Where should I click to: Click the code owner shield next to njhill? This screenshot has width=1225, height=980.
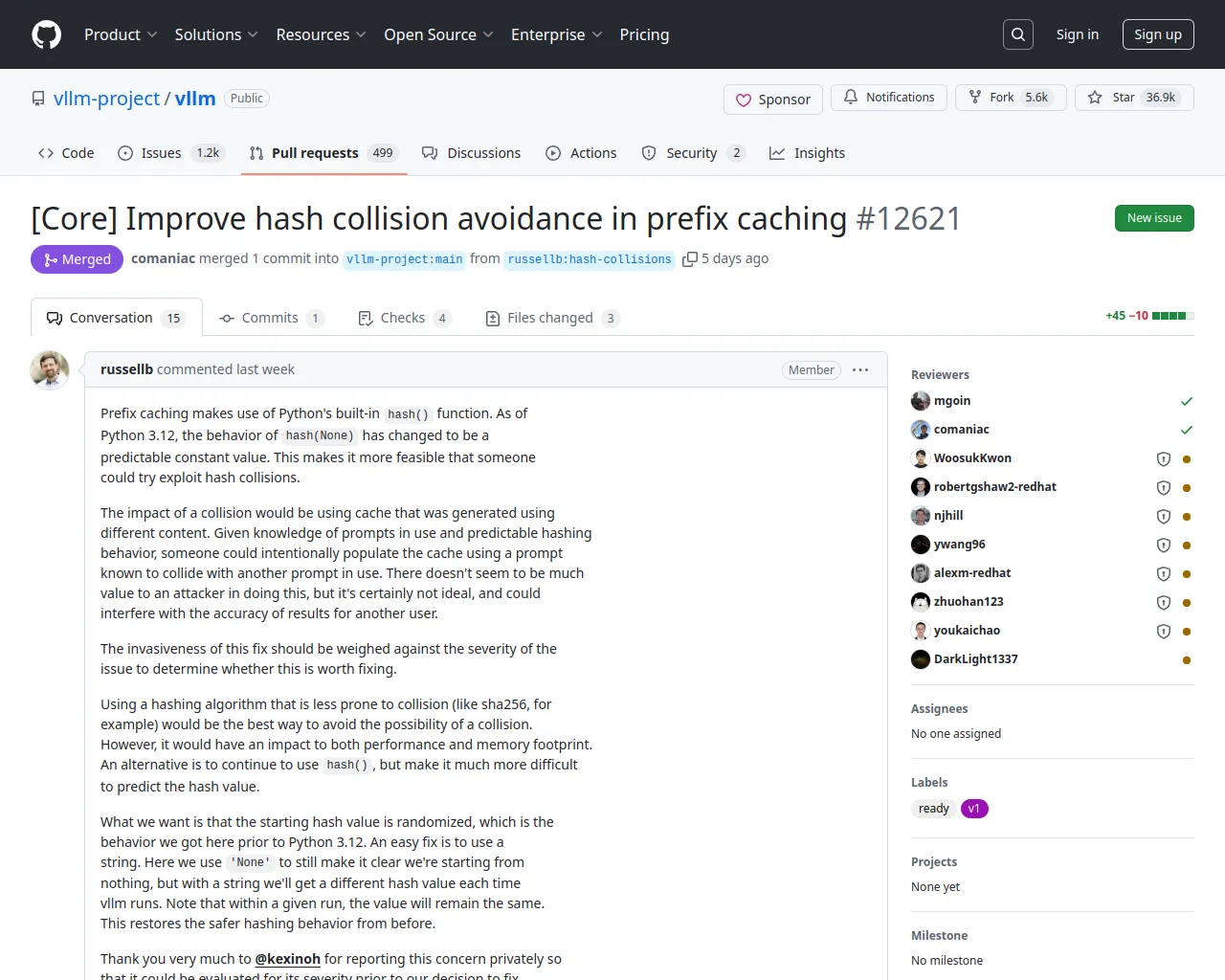(1164, 517)
